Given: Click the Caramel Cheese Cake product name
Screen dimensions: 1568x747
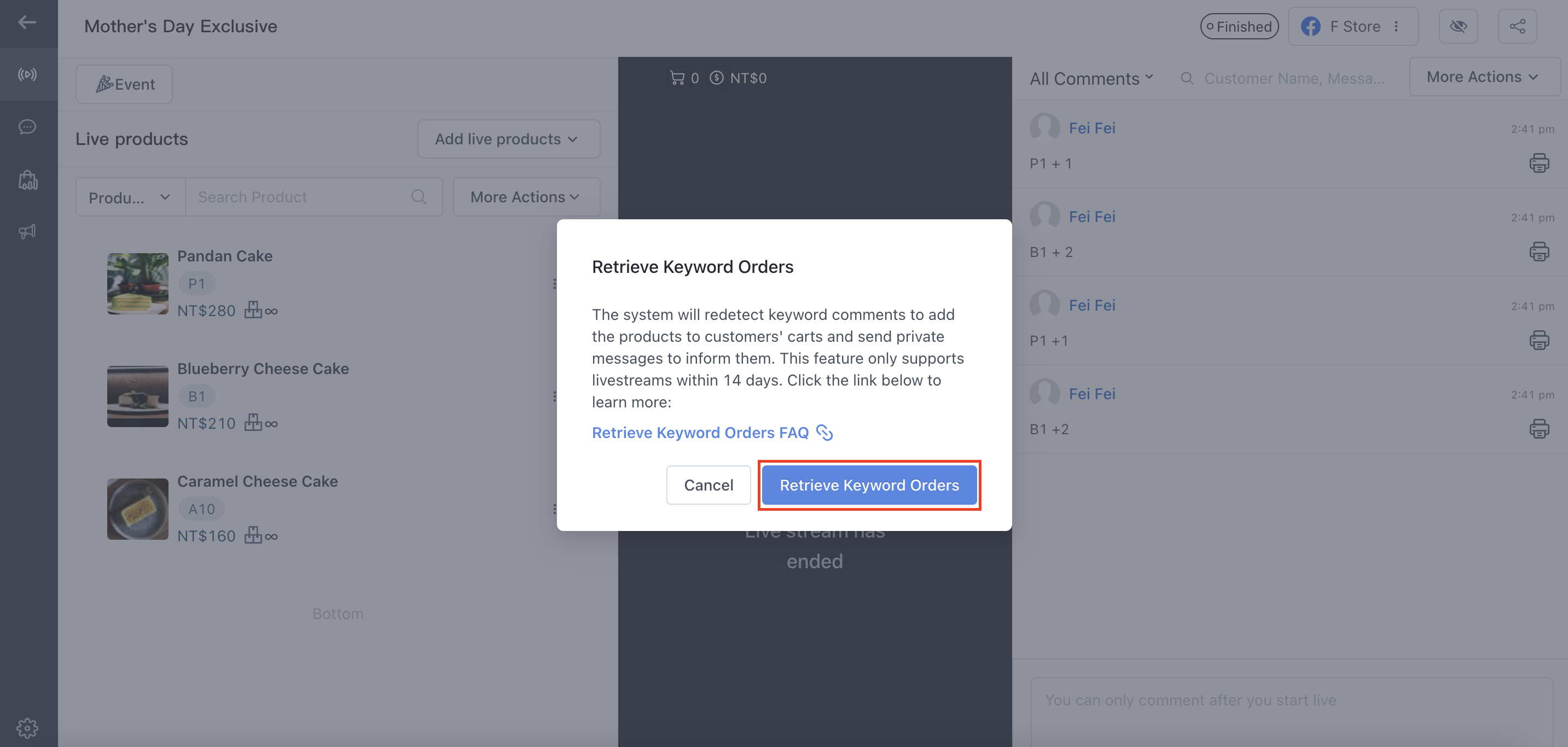Looking at the screenshot, I should [x=258, y=481].
